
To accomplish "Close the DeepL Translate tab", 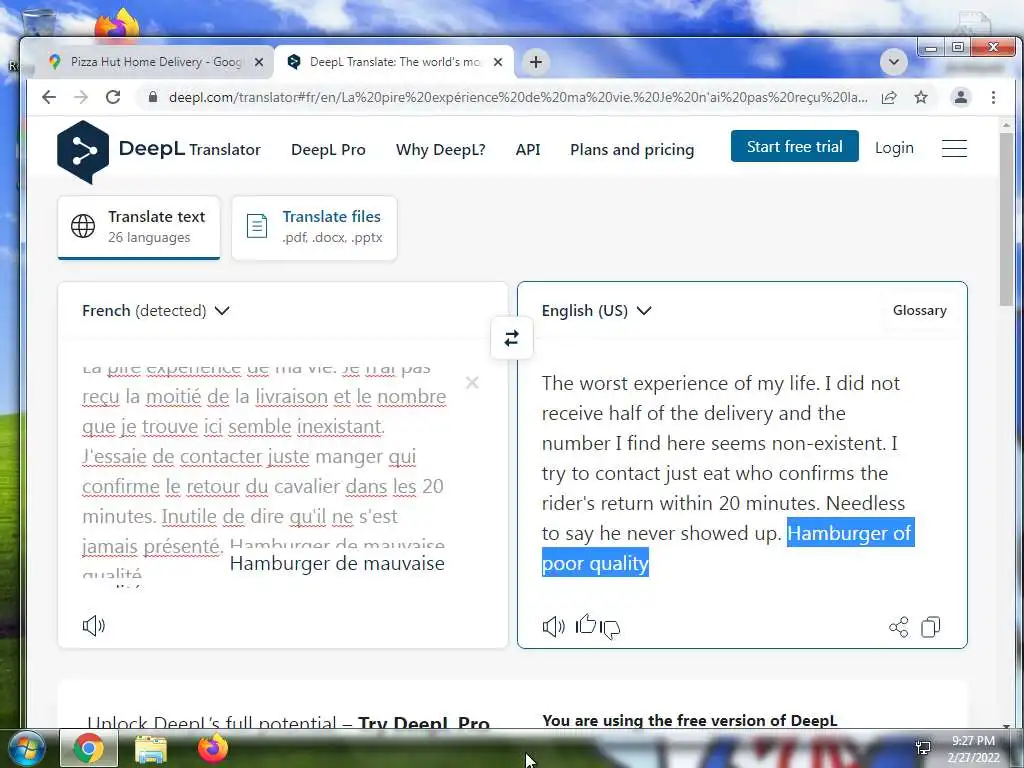I will [x=498, y=62].
